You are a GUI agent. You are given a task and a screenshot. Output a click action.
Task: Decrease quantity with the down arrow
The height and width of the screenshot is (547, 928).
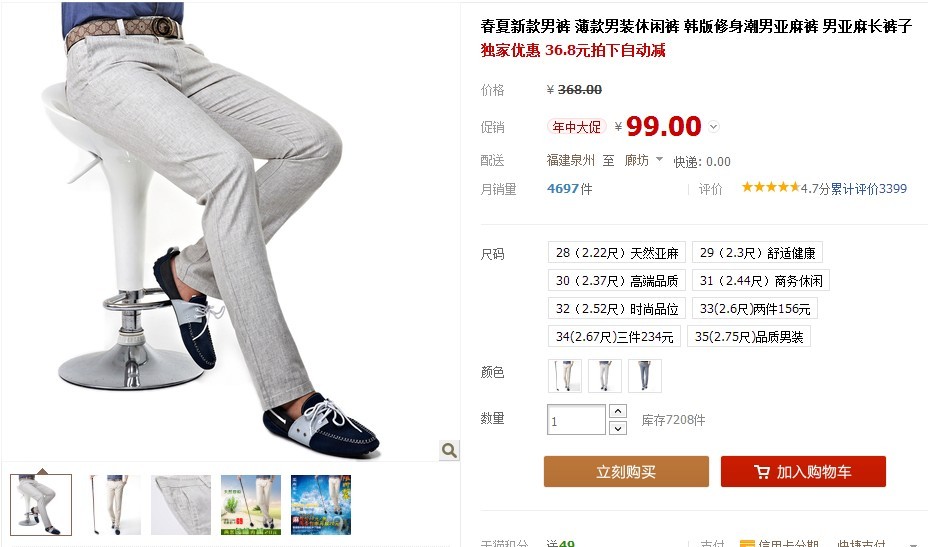tap(617, 427)
